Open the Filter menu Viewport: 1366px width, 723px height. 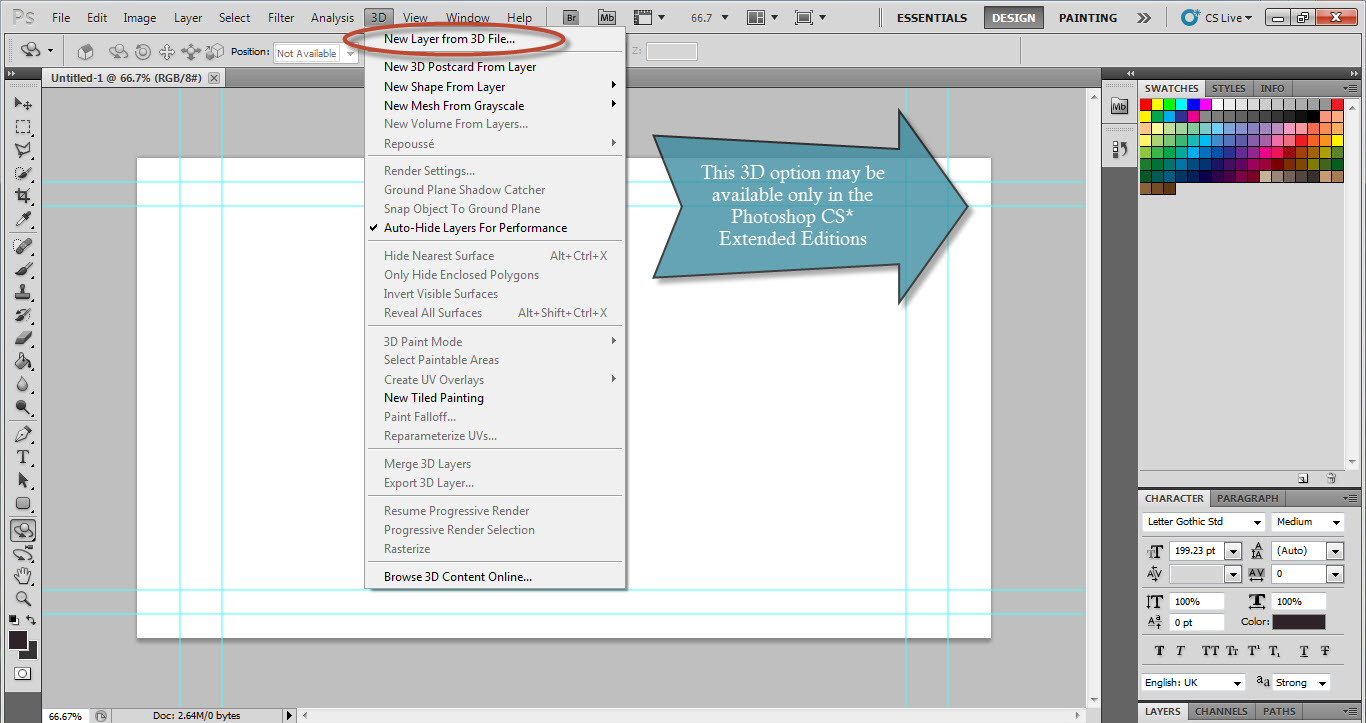[281, 18]
